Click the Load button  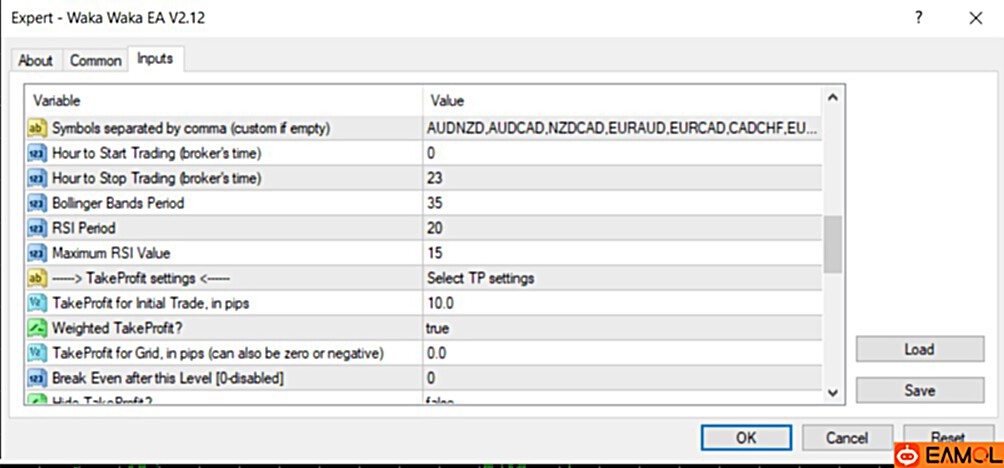[x=919, y=350]
